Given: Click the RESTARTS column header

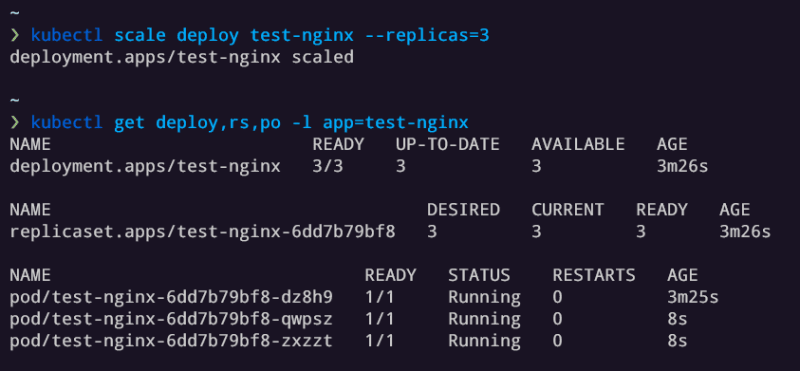Looking at the screenshot, I should [x=594, y=276].
